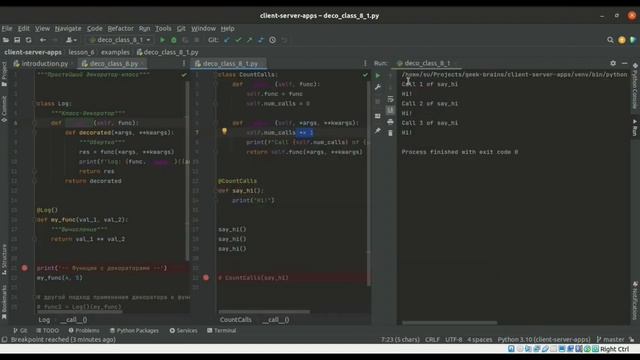Open the user account dropdown in toolbar
Image resolution: width=640 pixels, height=360 pixels.
point(71,40)
